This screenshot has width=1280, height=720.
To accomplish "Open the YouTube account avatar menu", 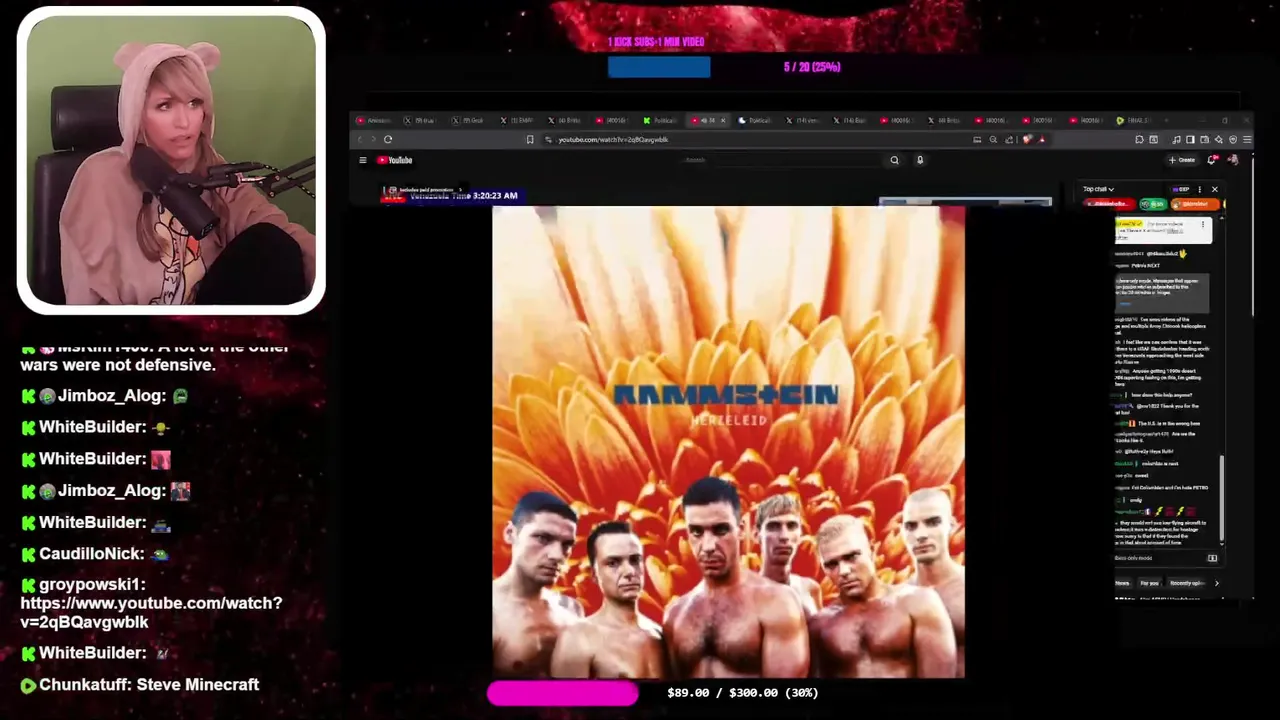I will tap(1233, 160).
